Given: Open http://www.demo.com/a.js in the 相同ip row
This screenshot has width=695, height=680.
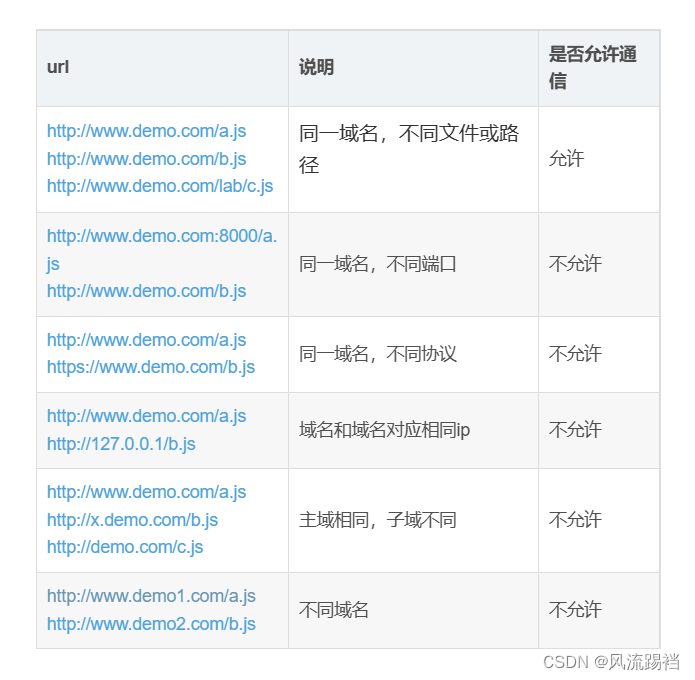Looking at the screenshot, I should 146,416.
